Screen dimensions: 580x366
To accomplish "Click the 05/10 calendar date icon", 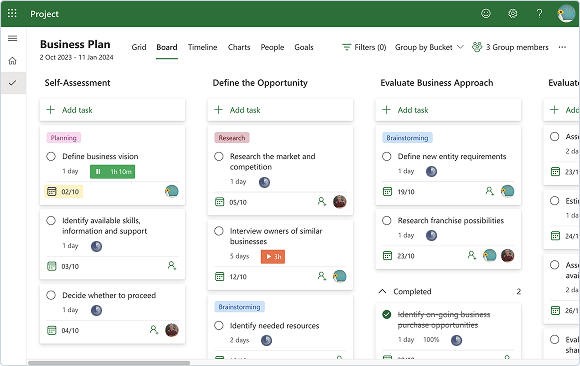I will [220, 202].
